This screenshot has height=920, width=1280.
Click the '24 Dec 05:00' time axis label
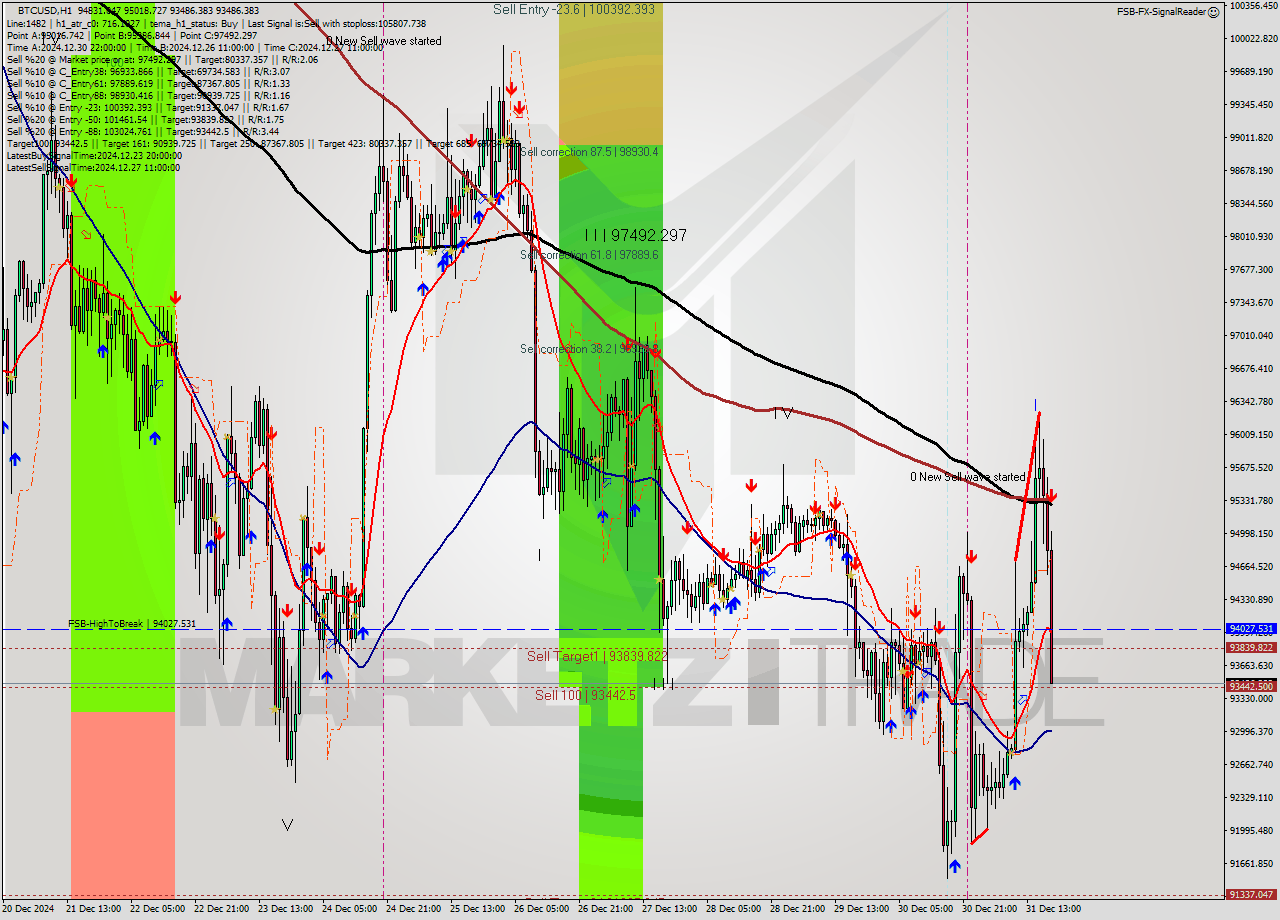[x=349, y=909]
